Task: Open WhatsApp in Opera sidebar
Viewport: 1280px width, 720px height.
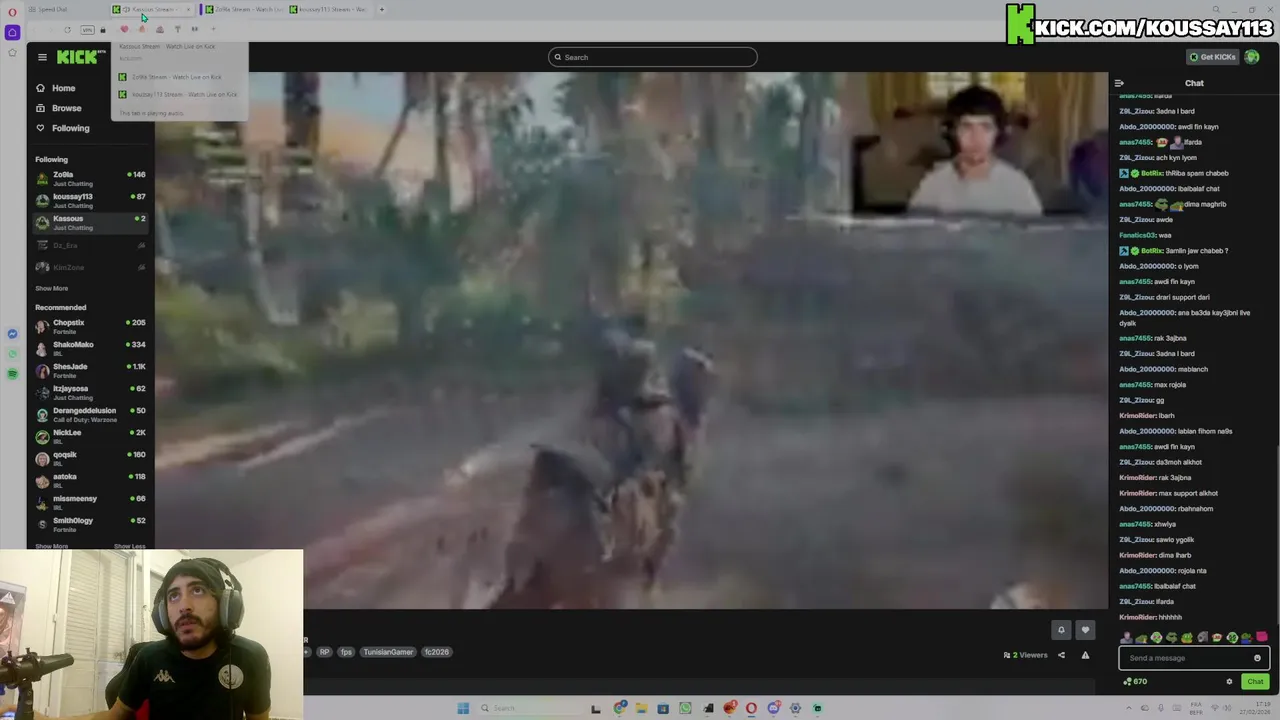Action: 12,354
